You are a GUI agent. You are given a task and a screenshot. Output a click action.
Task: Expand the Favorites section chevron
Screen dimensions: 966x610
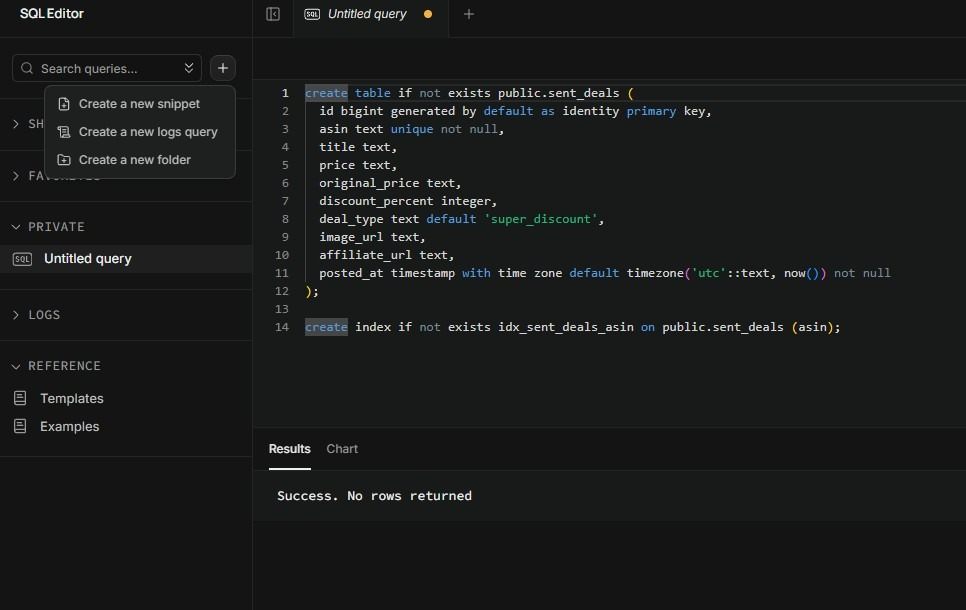click(x=16, y=176)
